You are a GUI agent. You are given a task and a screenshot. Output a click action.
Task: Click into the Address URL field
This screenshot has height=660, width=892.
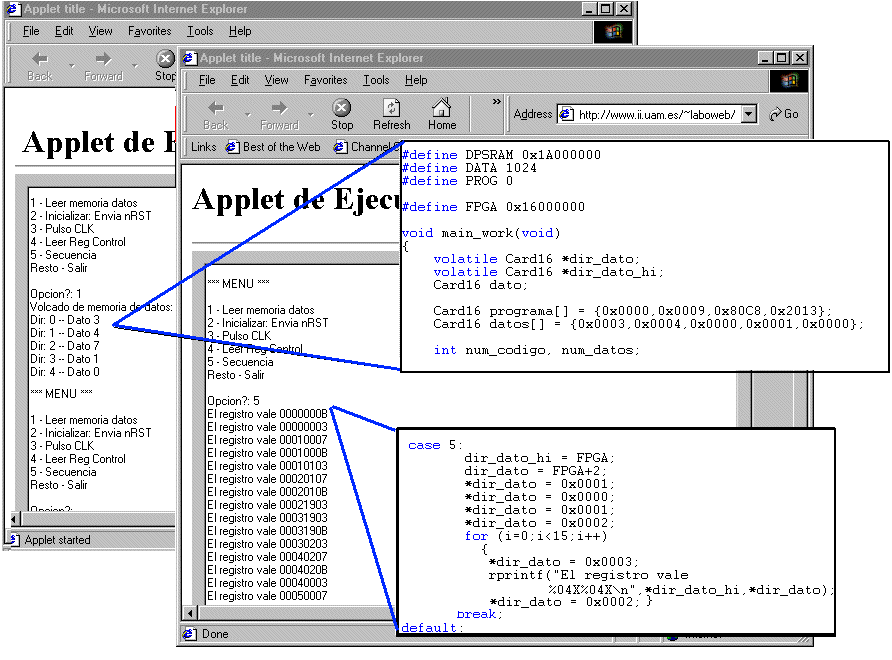click(656, 114)
